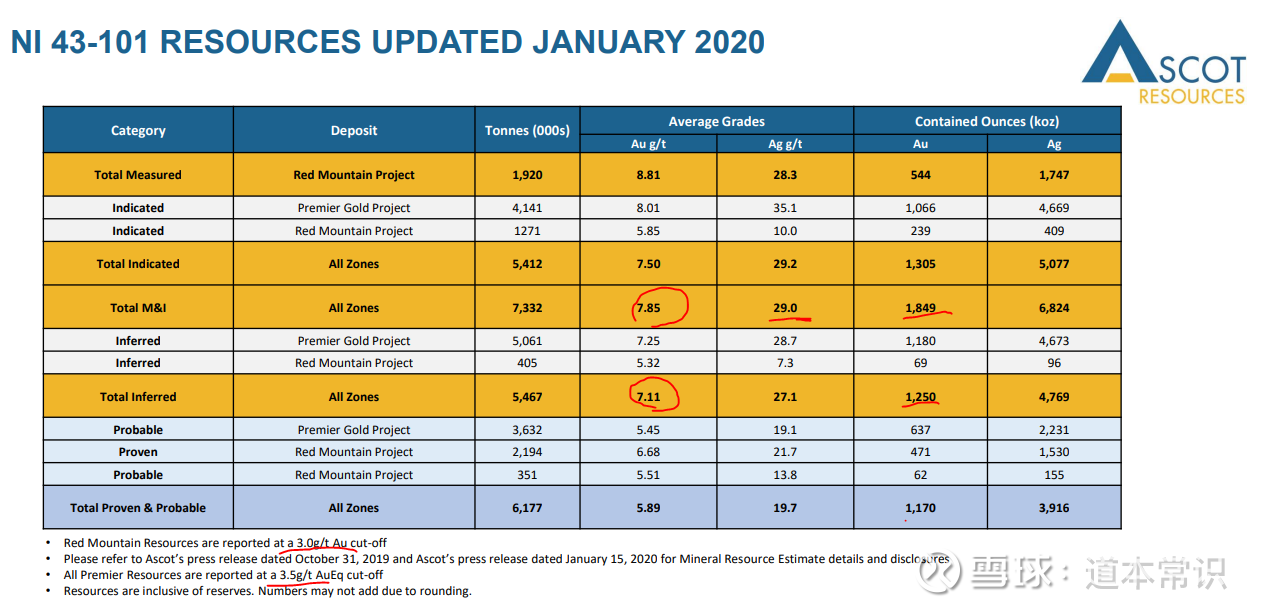Click the 29.0 Ag grade value
Viewport: 1264px width, 612px height.
coord(785,308)
